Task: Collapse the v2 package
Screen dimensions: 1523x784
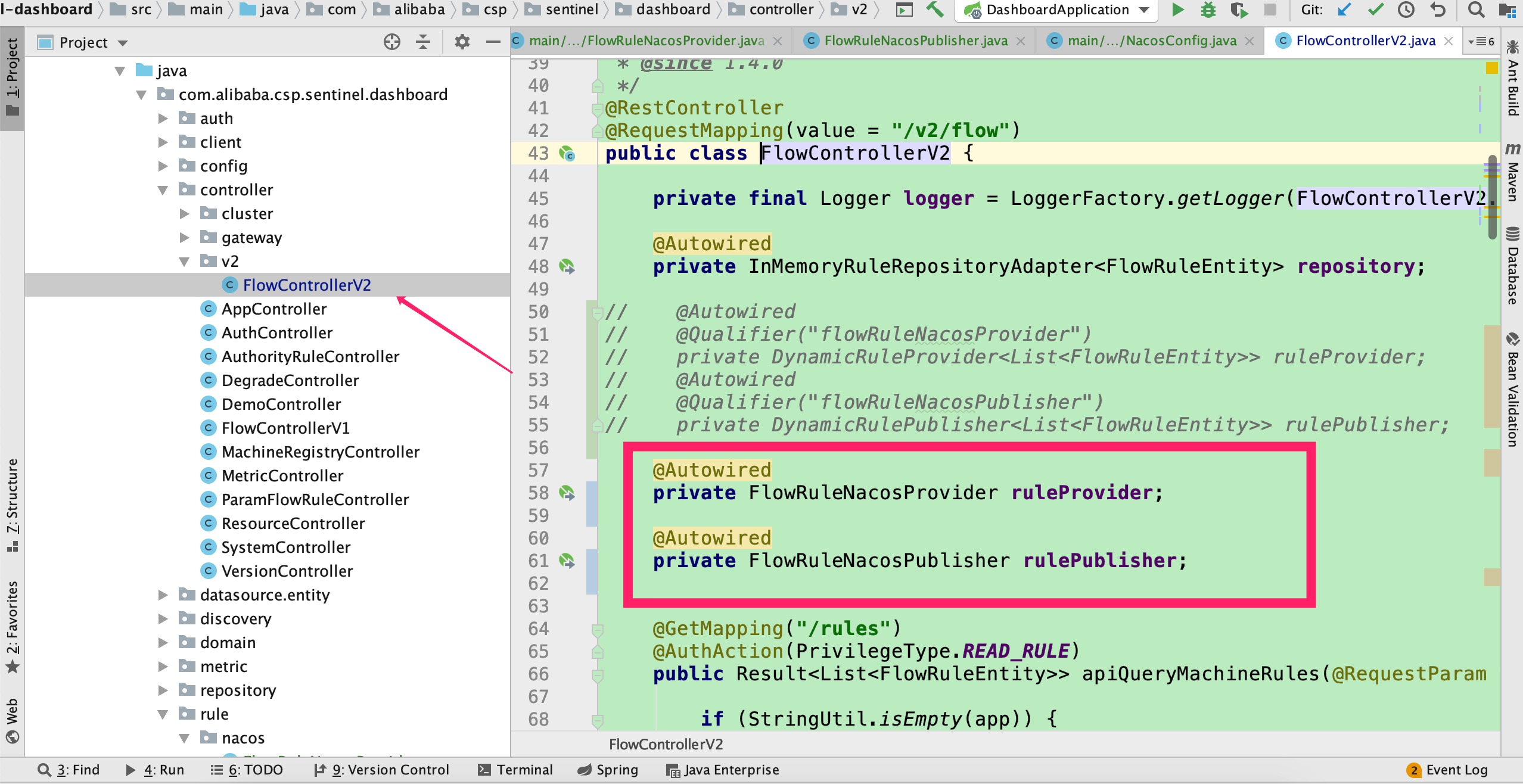Action: click(184, 262)
